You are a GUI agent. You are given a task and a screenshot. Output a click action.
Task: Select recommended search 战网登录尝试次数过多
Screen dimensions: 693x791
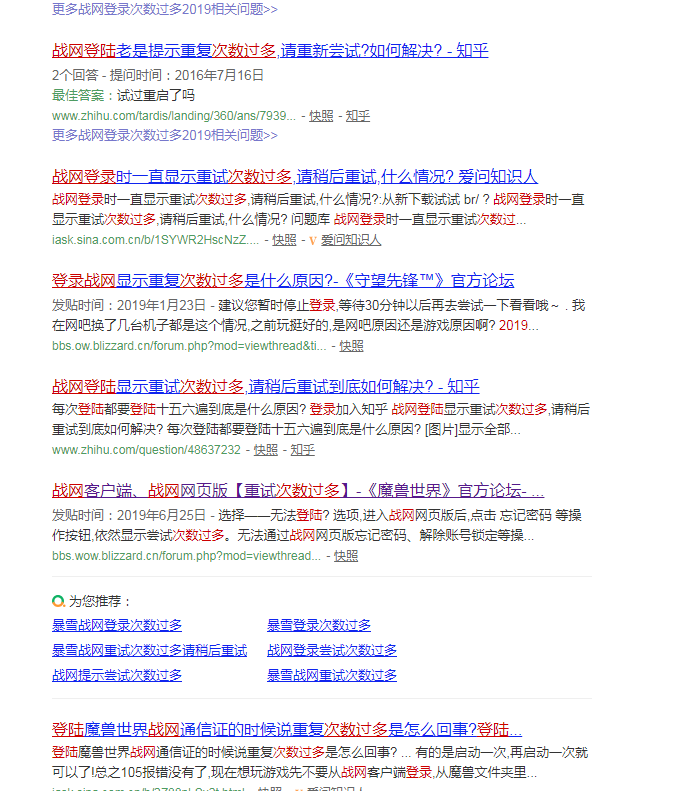pyautogui.click(x=332, y=651)
